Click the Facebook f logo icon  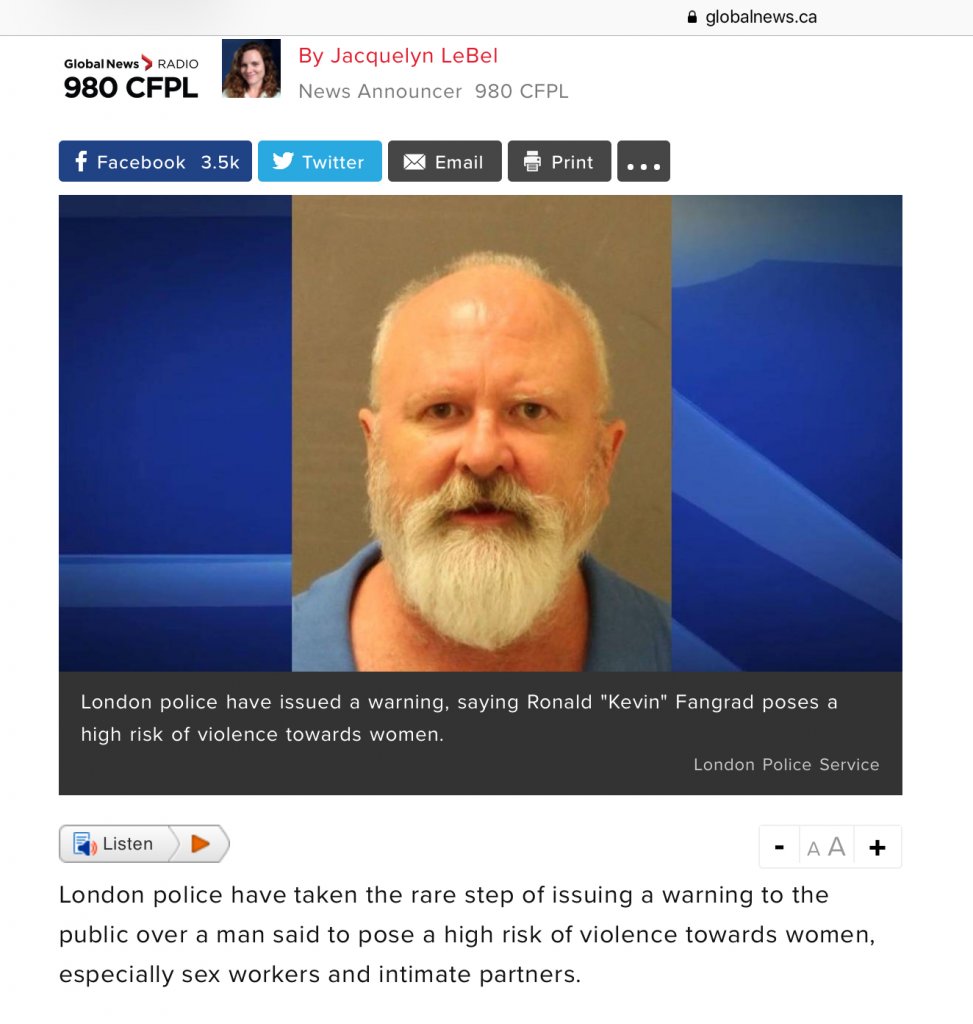click(80, 161)
